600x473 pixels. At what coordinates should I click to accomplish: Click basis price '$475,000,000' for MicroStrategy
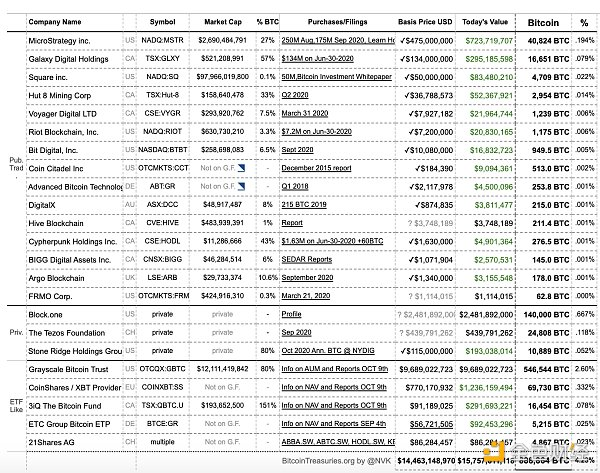point(427,41)
